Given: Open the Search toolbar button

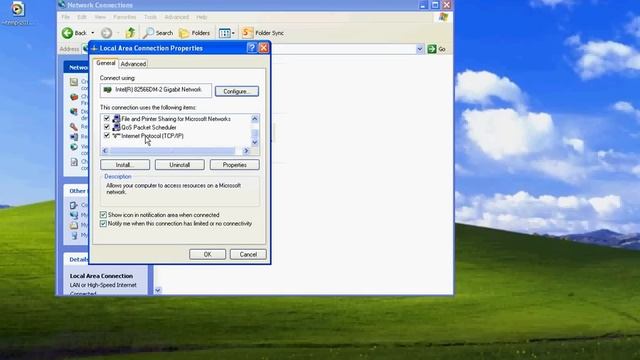Looking at the screenshot, I should (158, 33).
